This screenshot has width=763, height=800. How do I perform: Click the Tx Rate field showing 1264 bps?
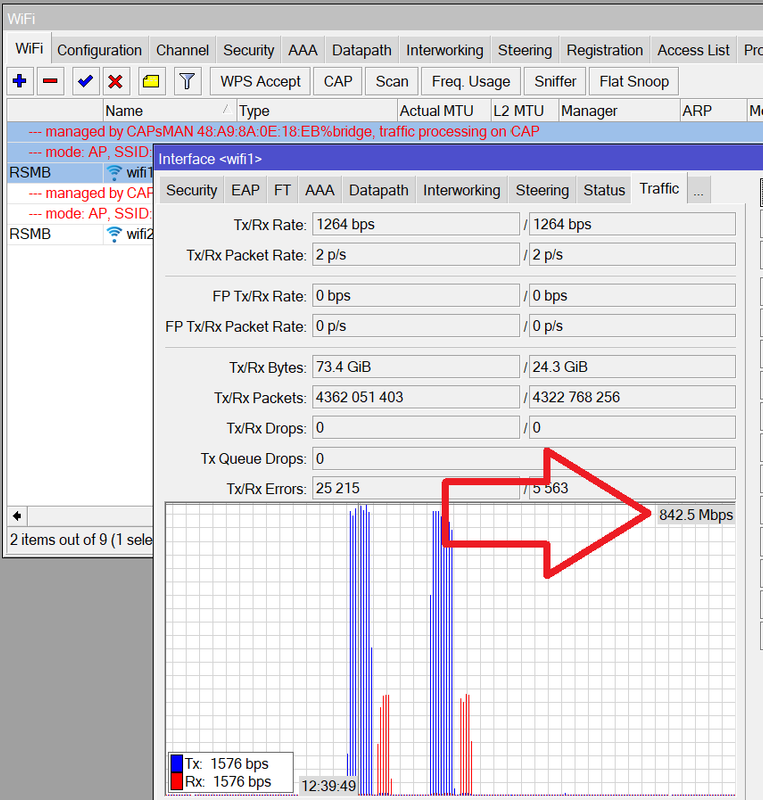(415, 224)
